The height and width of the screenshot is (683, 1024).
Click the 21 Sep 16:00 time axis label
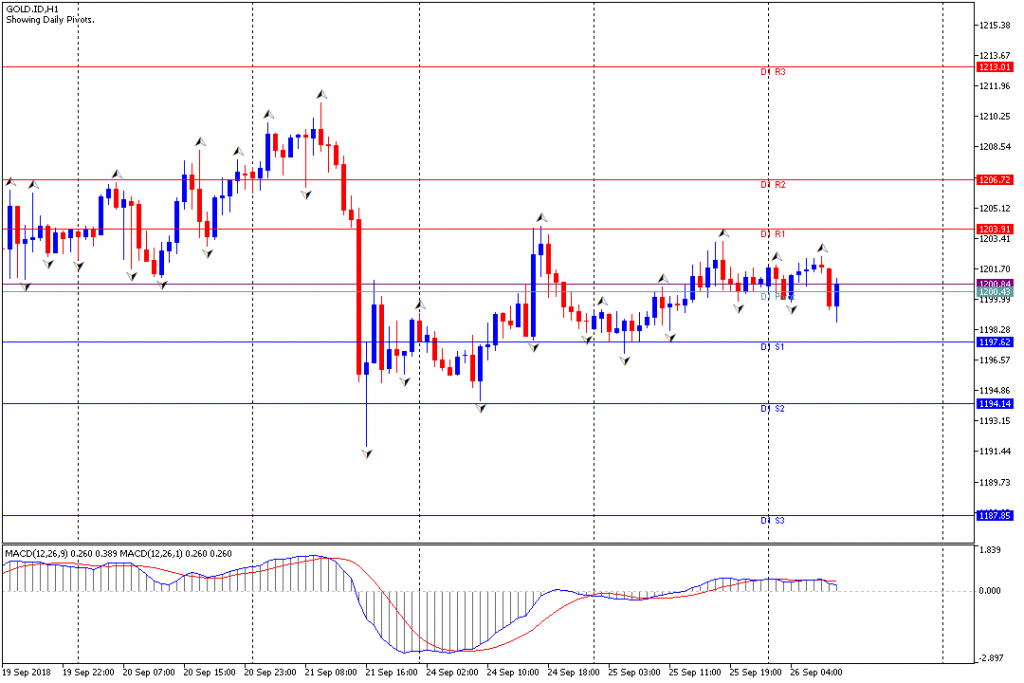391,672
